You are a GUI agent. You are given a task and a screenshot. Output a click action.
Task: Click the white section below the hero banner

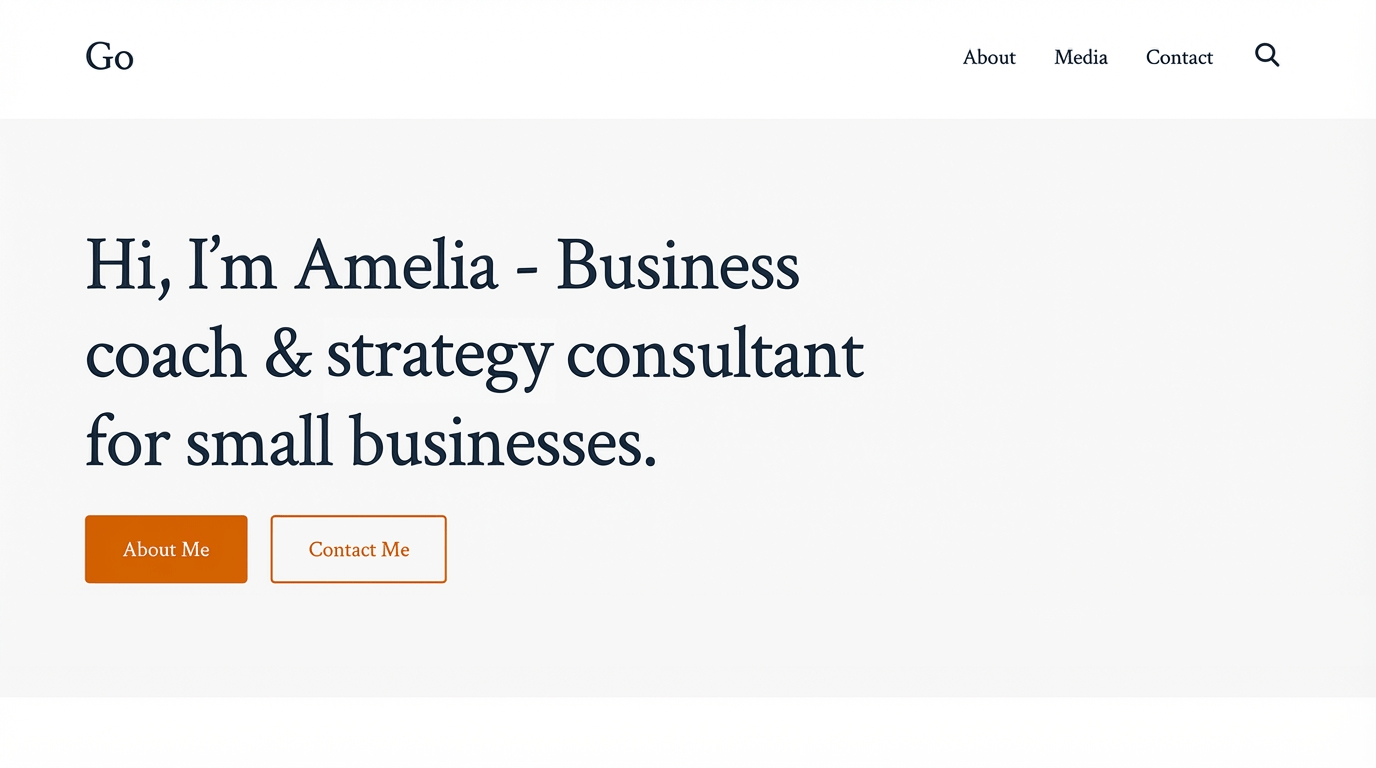[688, 735]
